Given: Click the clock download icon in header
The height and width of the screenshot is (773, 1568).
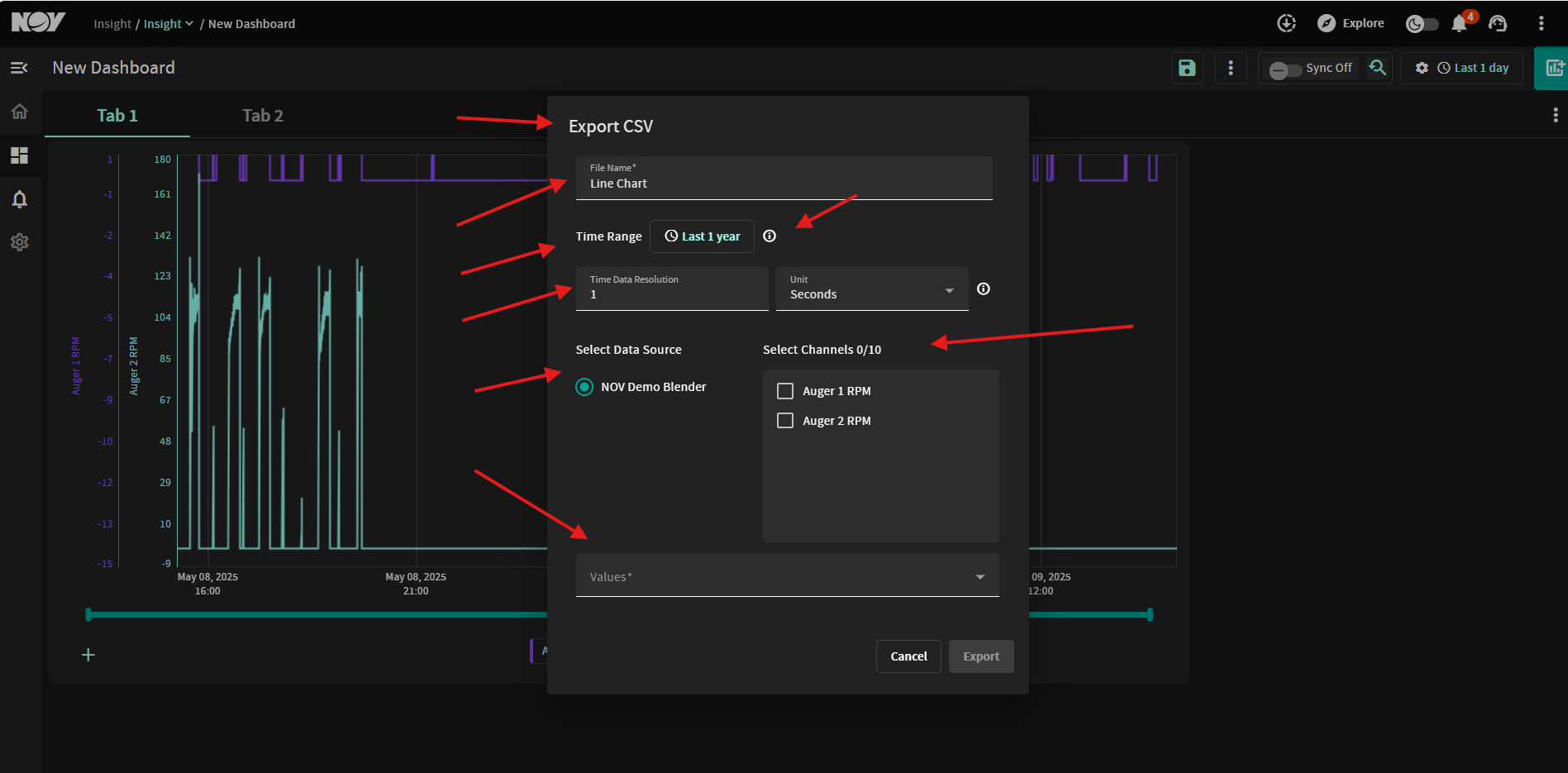Looking at the screenshot, I should (x=1286, y=23).
